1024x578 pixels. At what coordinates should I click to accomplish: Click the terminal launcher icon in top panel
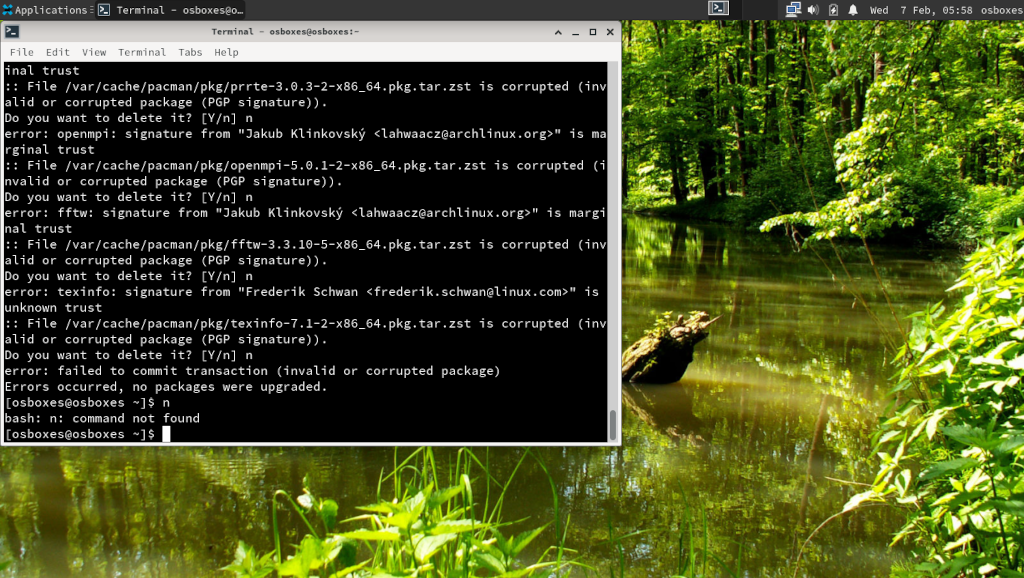718,9
